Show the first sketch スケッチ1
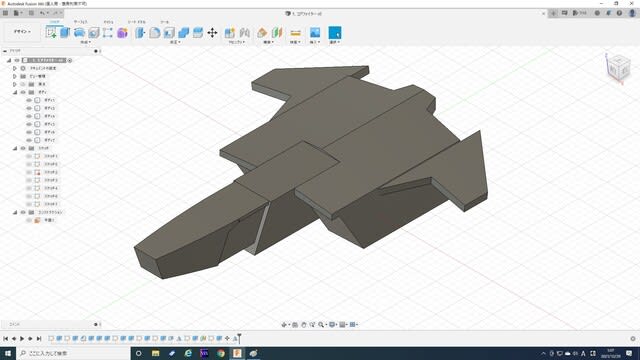The width and height of the screenshot is (640, 360). 29,156
